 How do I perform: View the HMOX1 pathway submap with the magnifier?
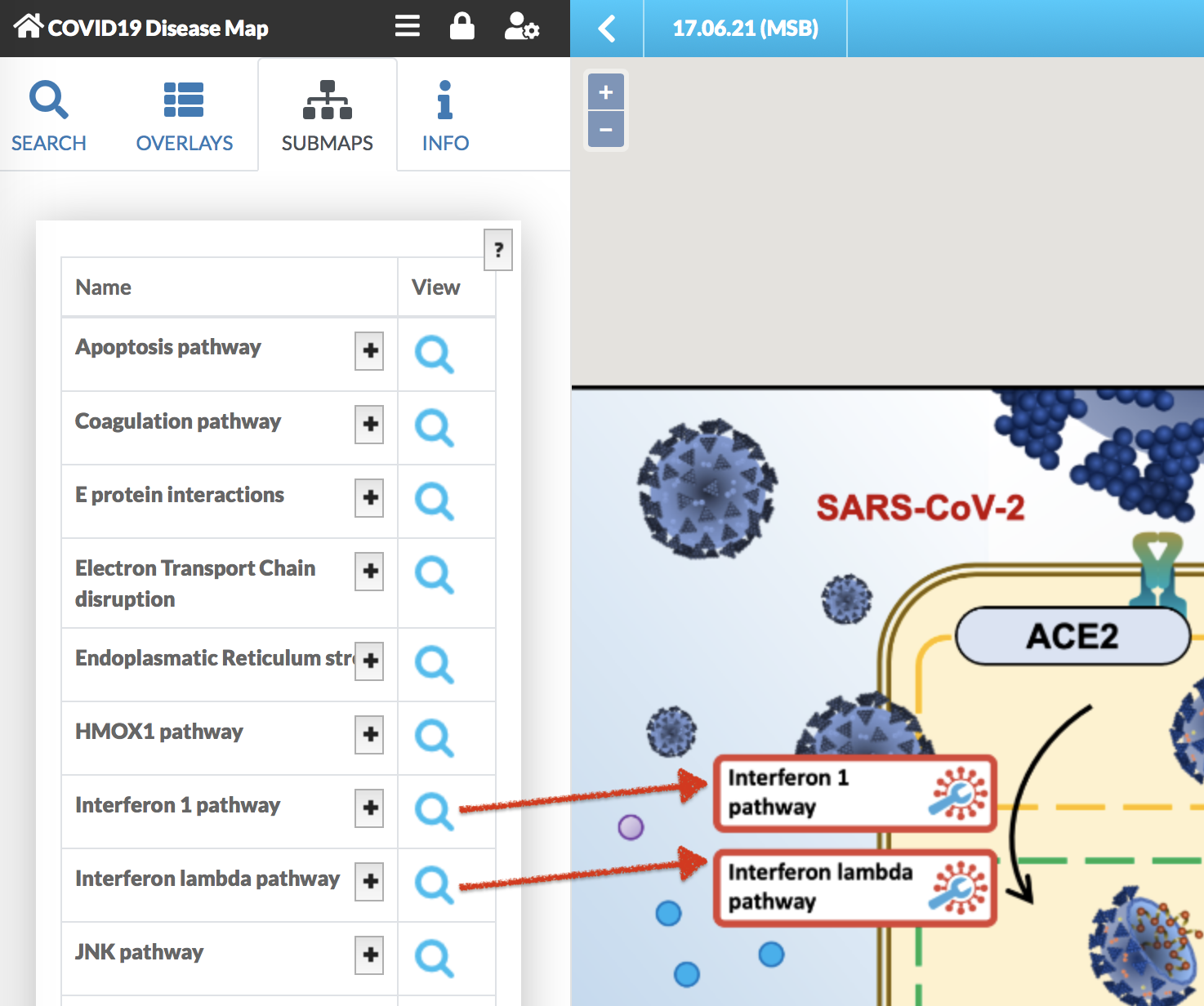coord(434,738)
